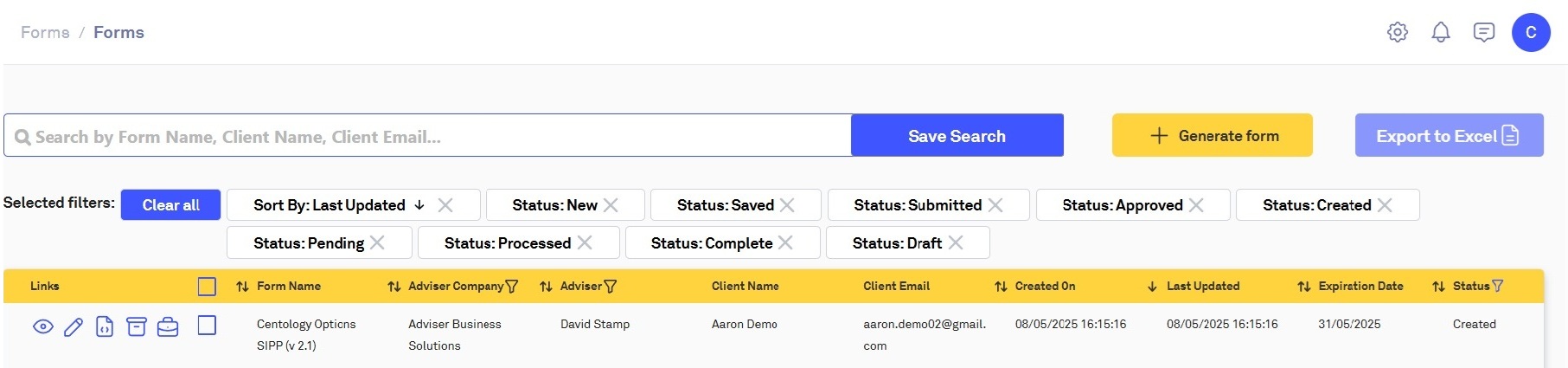The height and width of the screenshot is (368, 1568).
Task: Open the Adviser column filter funnel
Action: click(x=611, y=287)
